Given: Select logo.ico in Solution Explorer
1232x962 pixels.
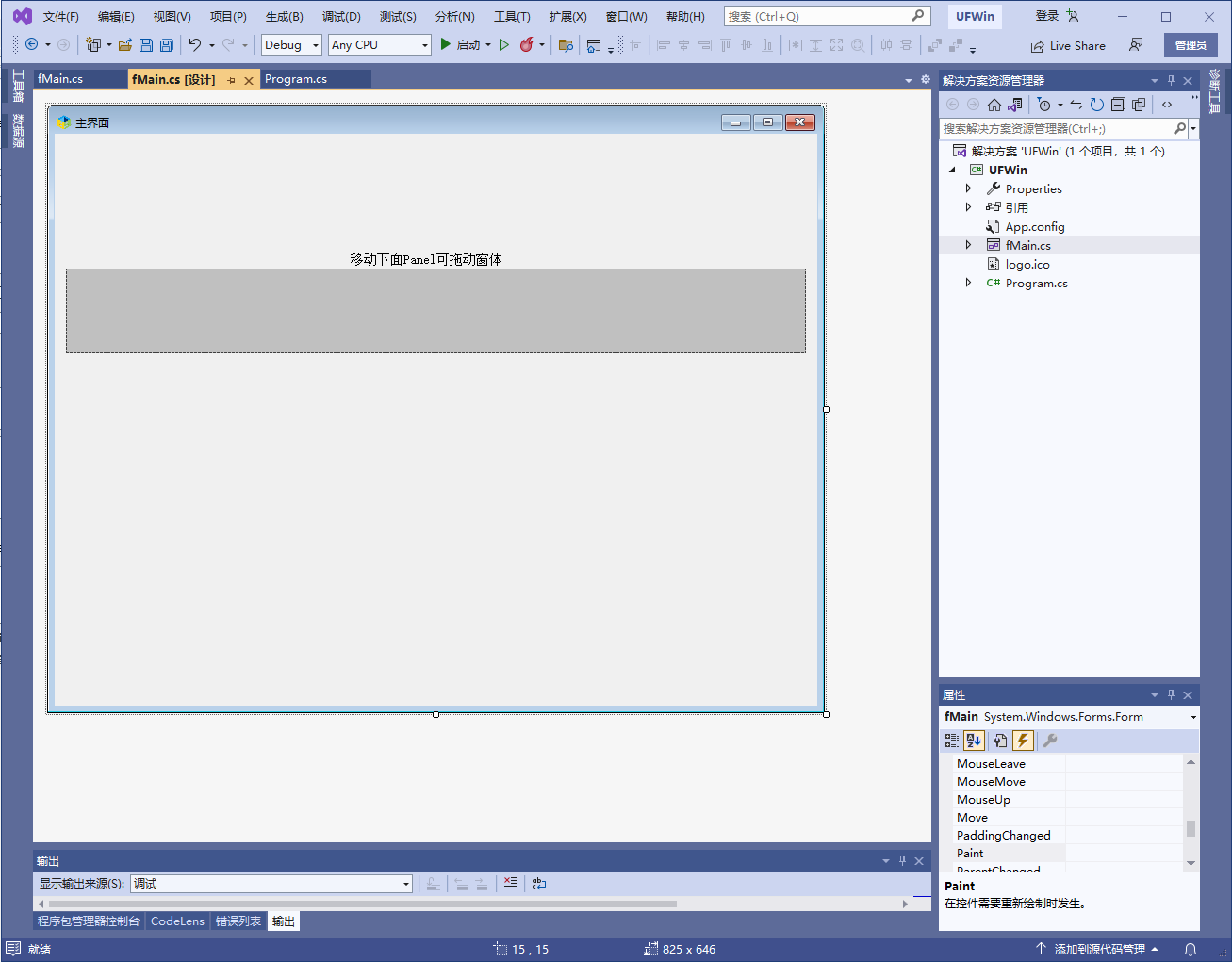Looking at the screenshot, I should click(x=1027, y=264).
